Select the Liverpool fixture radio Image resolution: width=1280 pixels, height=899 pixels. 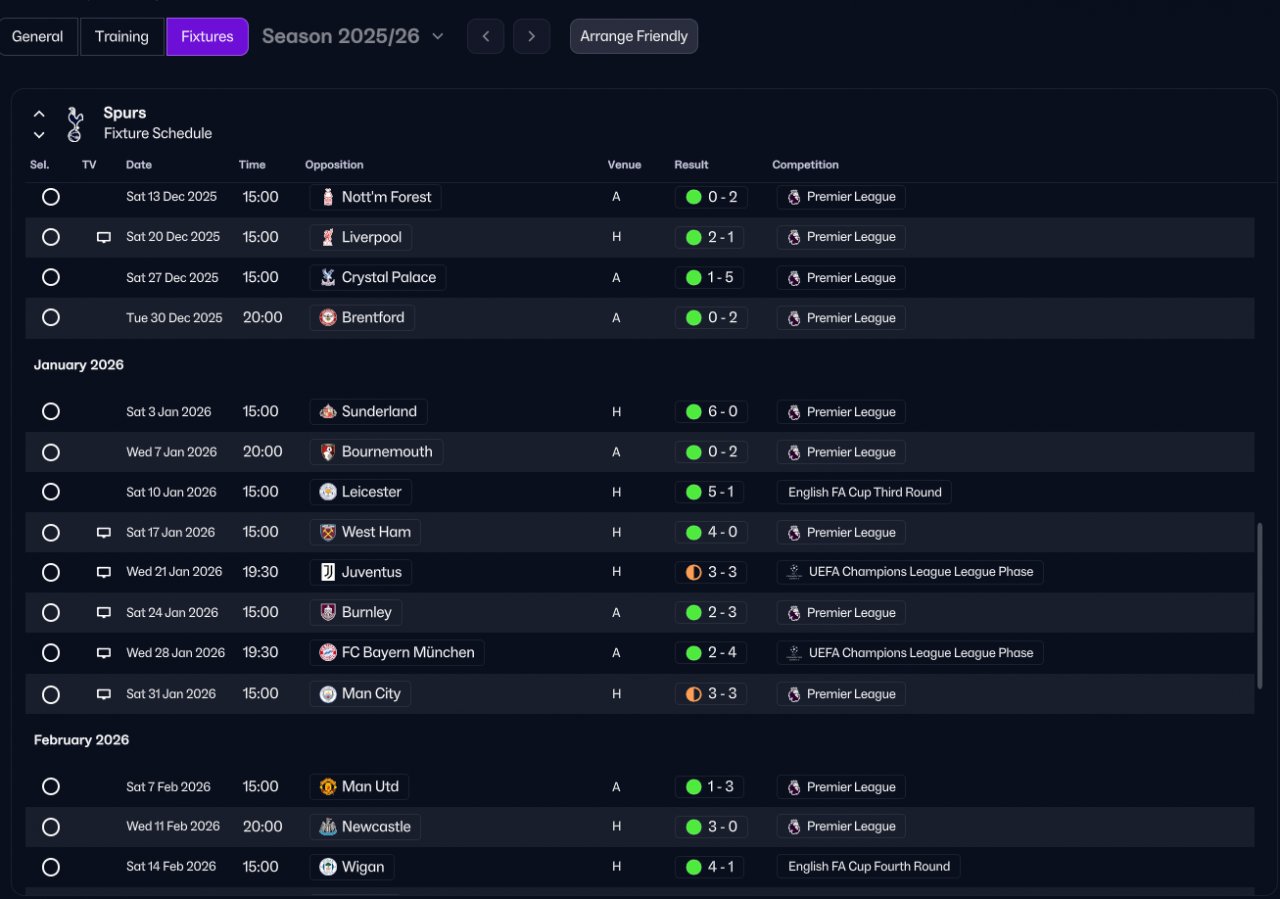coord(51,237)
